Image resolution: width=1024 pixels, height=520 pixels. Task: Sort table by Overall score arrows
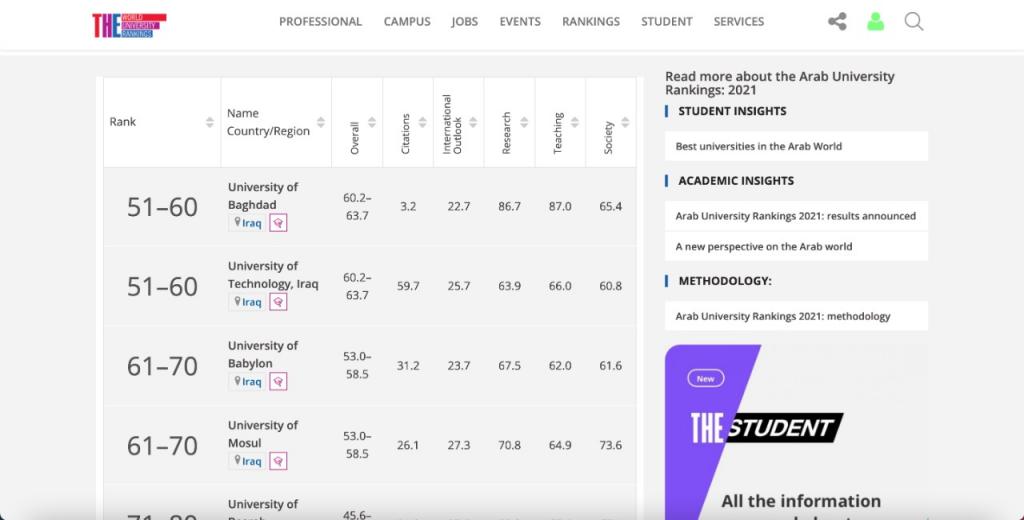[x=372, y=122]
